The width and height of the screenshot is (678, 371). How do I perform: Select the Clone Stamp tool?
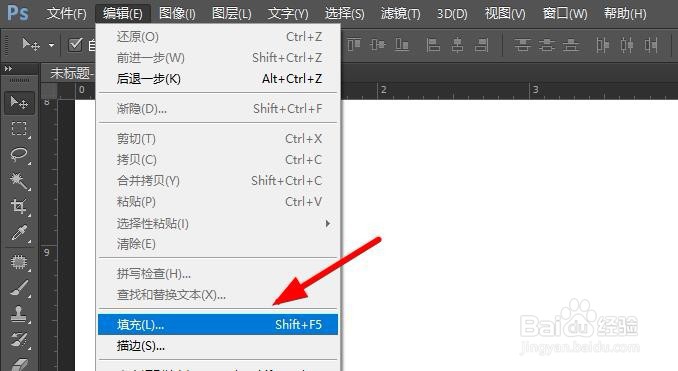[x=19, y=314]
